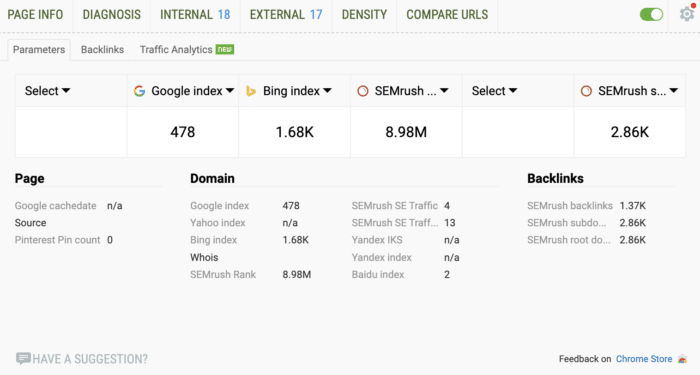Image resolution: width=700 pixels, height=375 pixels.
Task: Click the NEW badge on Traffic Analytics
Action: click(x=225, y=50)
